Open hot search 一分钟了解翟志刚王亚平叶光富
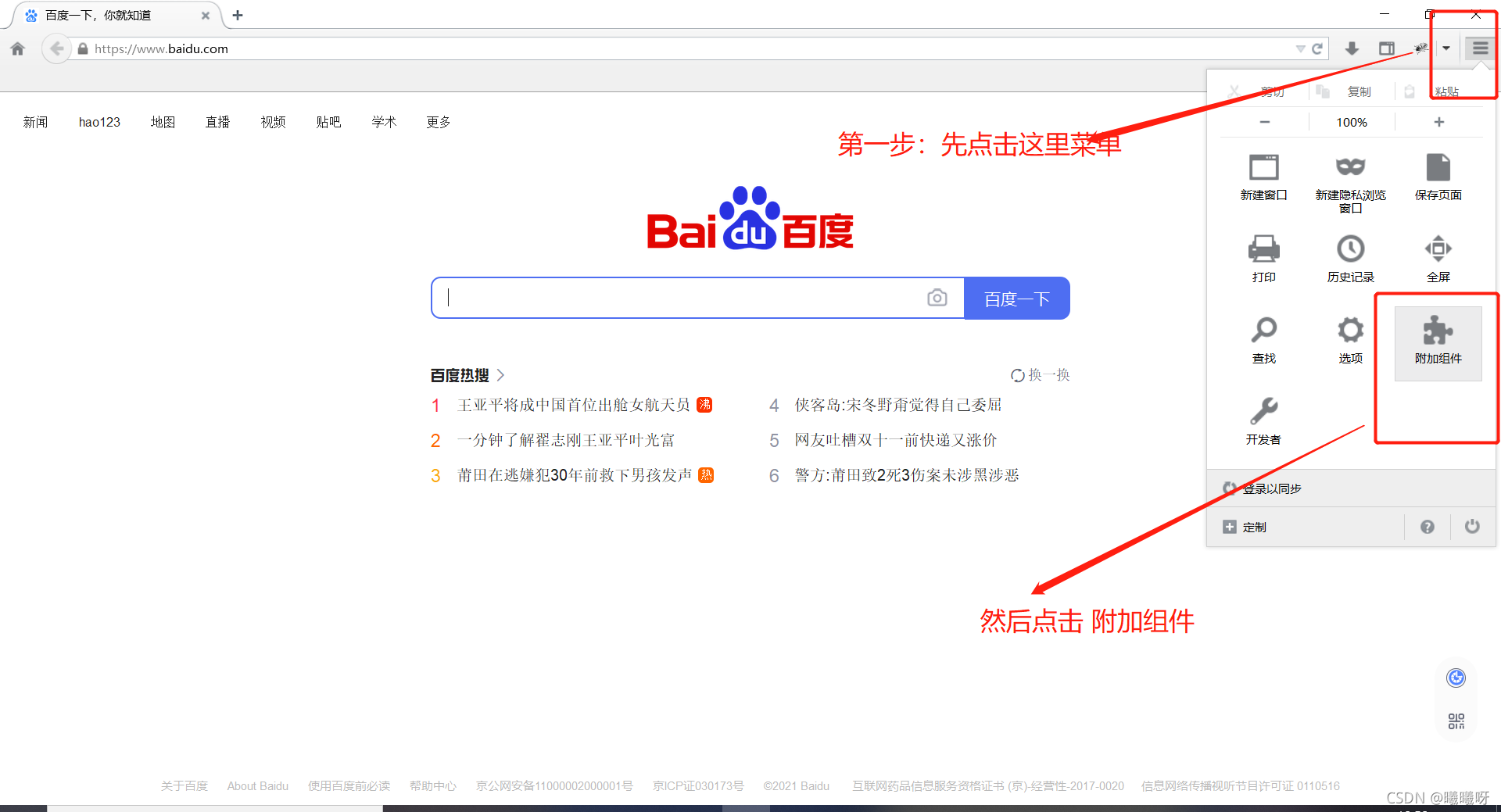The image size is (1501, 812). click(x=566, y=440)
